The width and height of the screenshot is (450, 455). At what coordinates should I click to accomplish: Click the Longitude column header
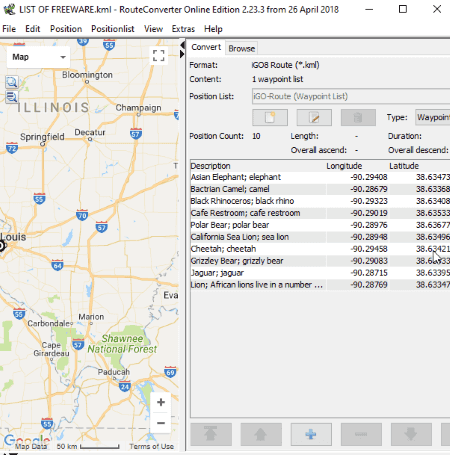coord(357,166)
